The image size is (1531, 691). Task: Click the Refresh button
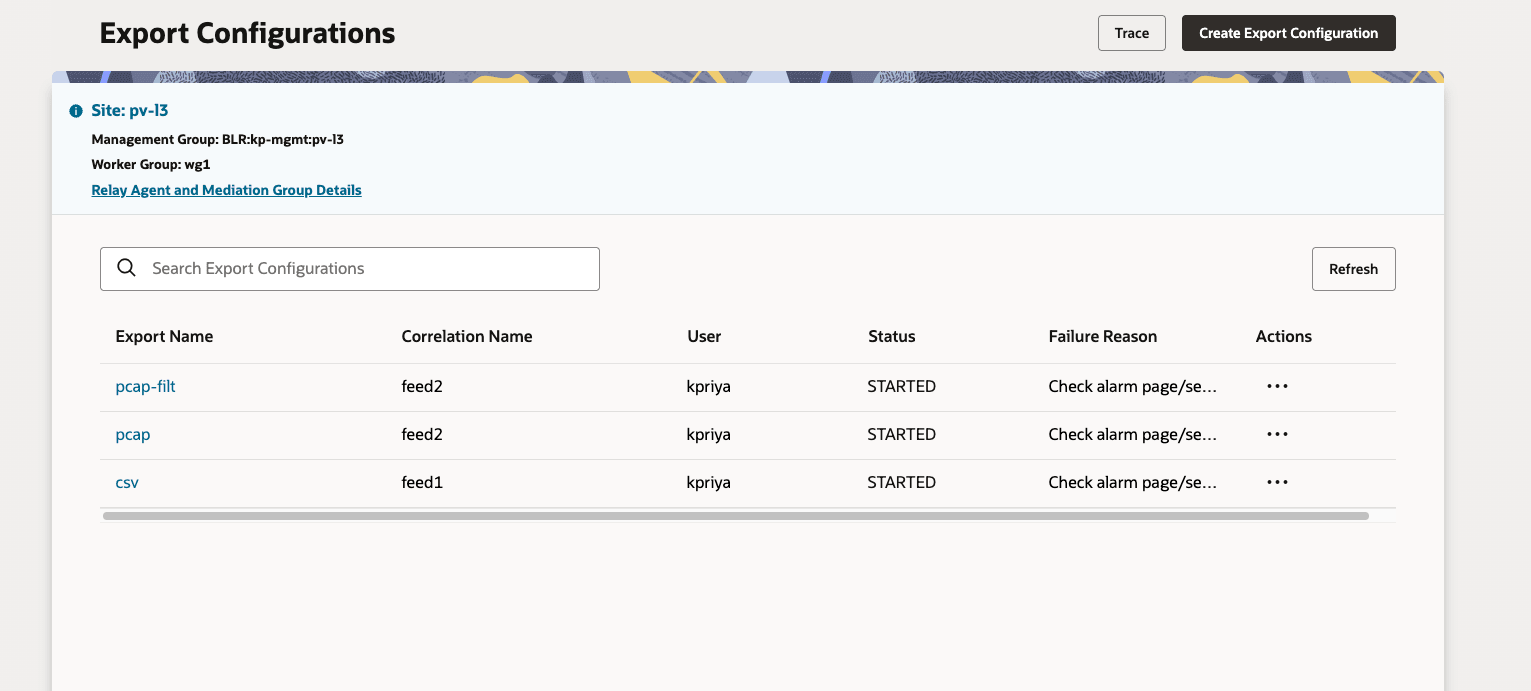[x=1353, y=268]
